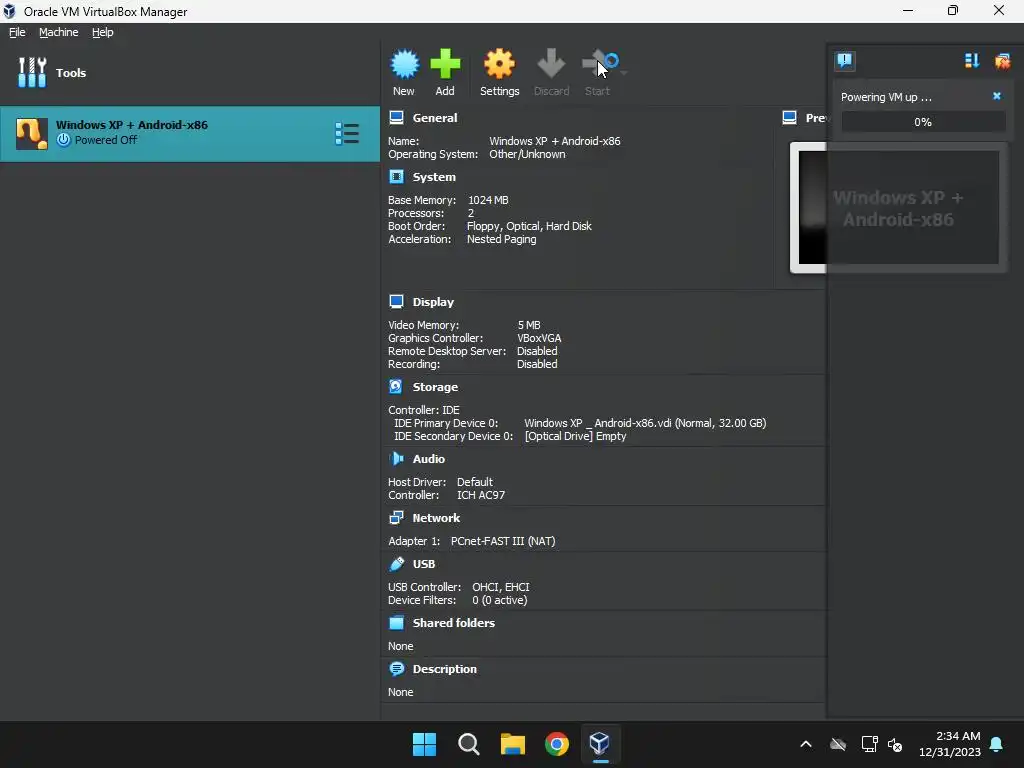This screenshot has width=1024, height=768.
Task: Open the taskbar clock and date
Action: click(x=950, y=744)
